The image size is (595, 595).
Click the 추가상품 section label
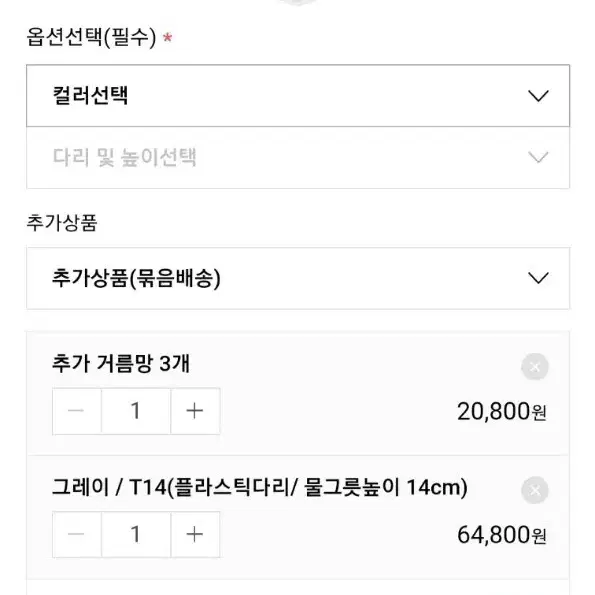coord(62,222)
